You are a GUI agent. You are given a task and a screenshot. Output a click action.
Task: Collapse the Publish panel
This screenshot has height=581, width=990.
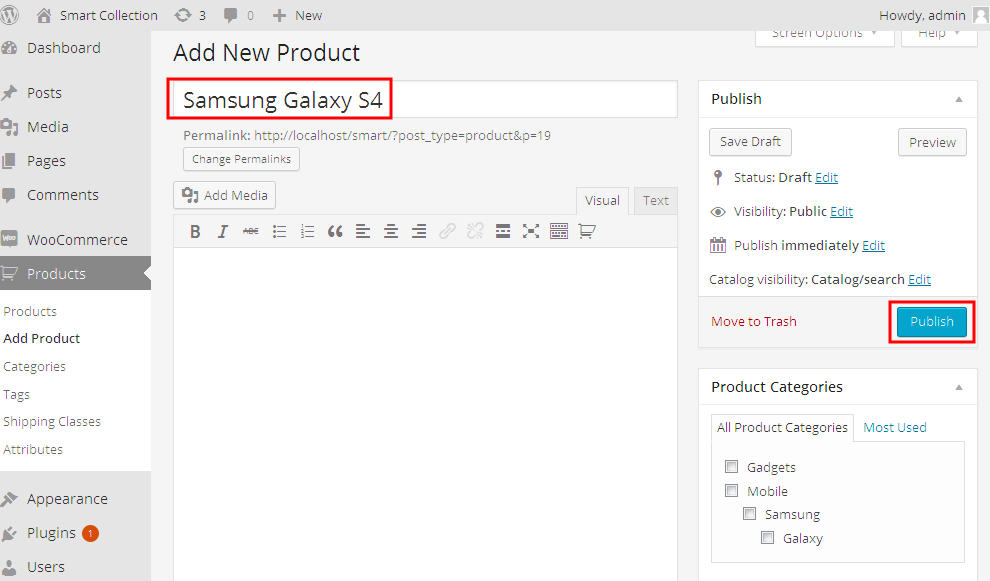click(x=958, y=99)
